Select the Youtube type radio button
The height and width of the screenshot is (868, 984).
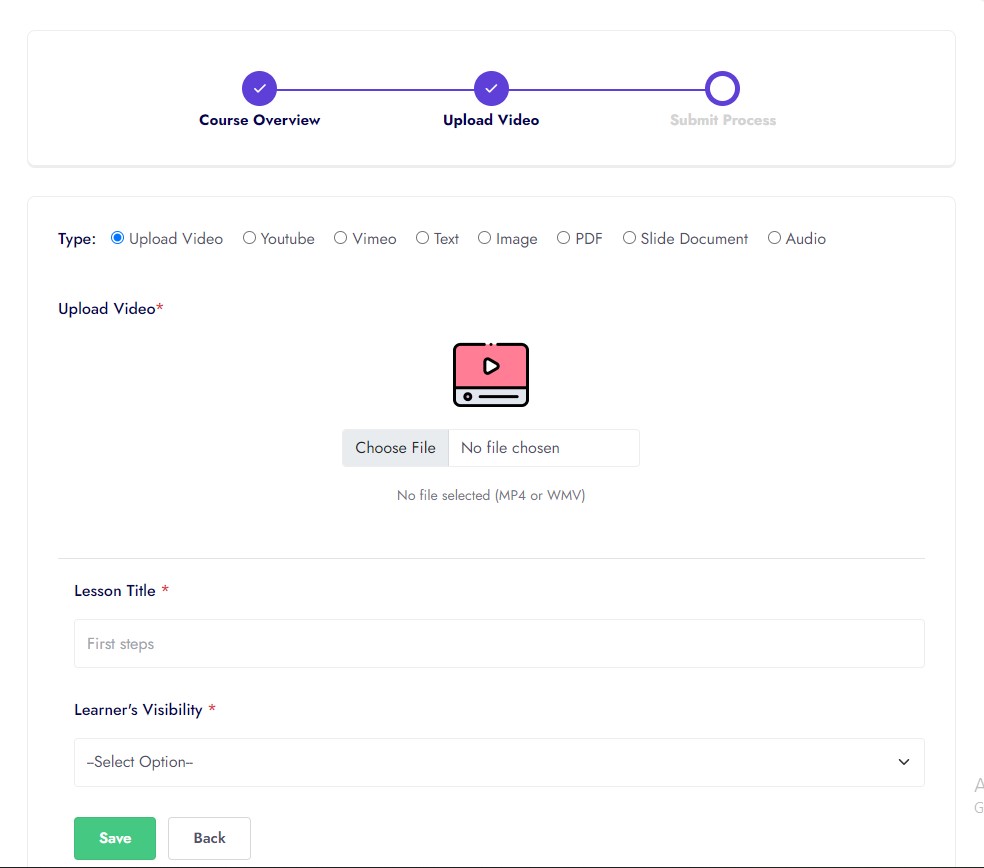[x=249, y=238]
